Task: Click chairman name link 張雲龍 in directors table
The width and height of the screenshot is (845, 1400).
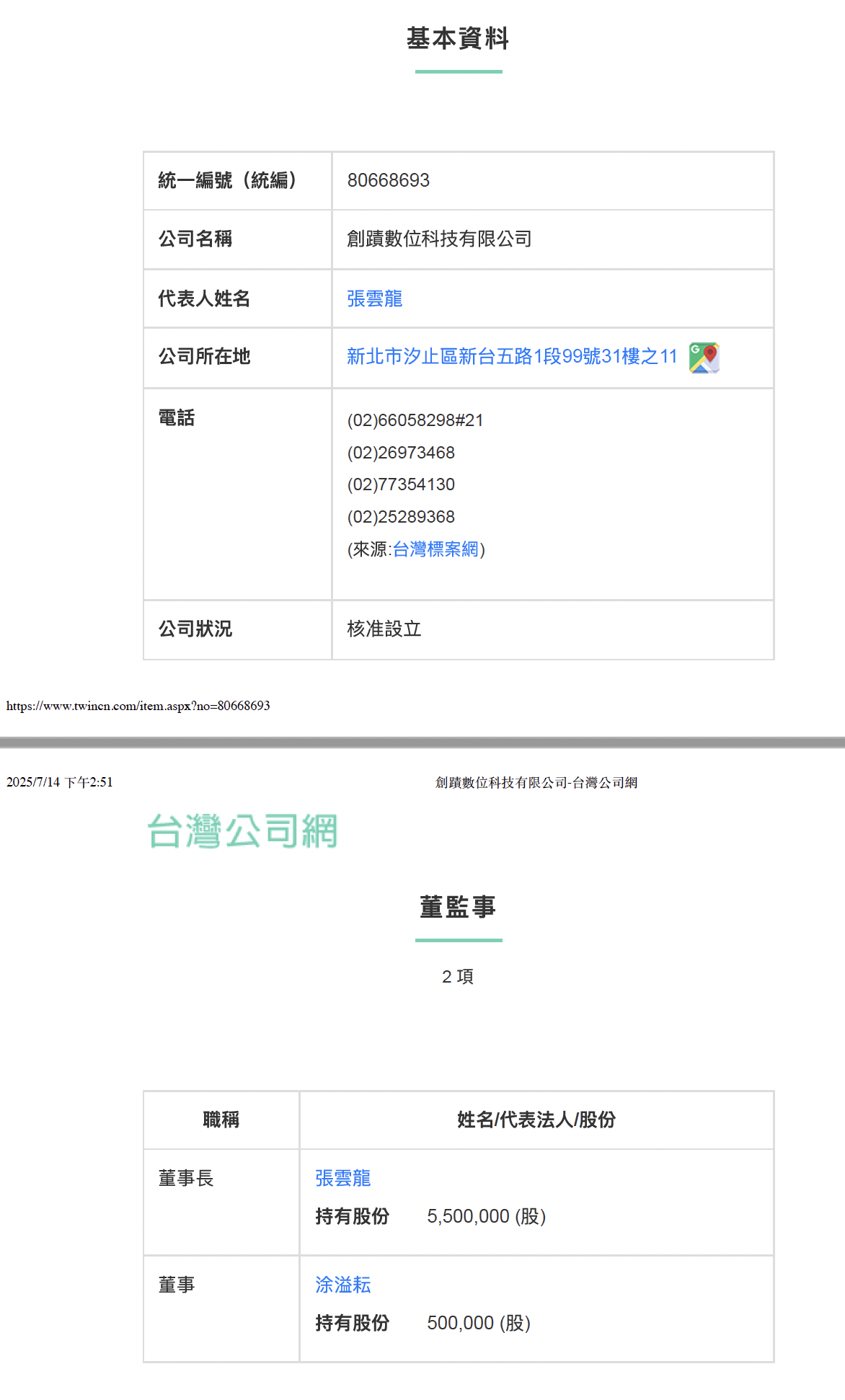Action: (x=343, y=1178)
